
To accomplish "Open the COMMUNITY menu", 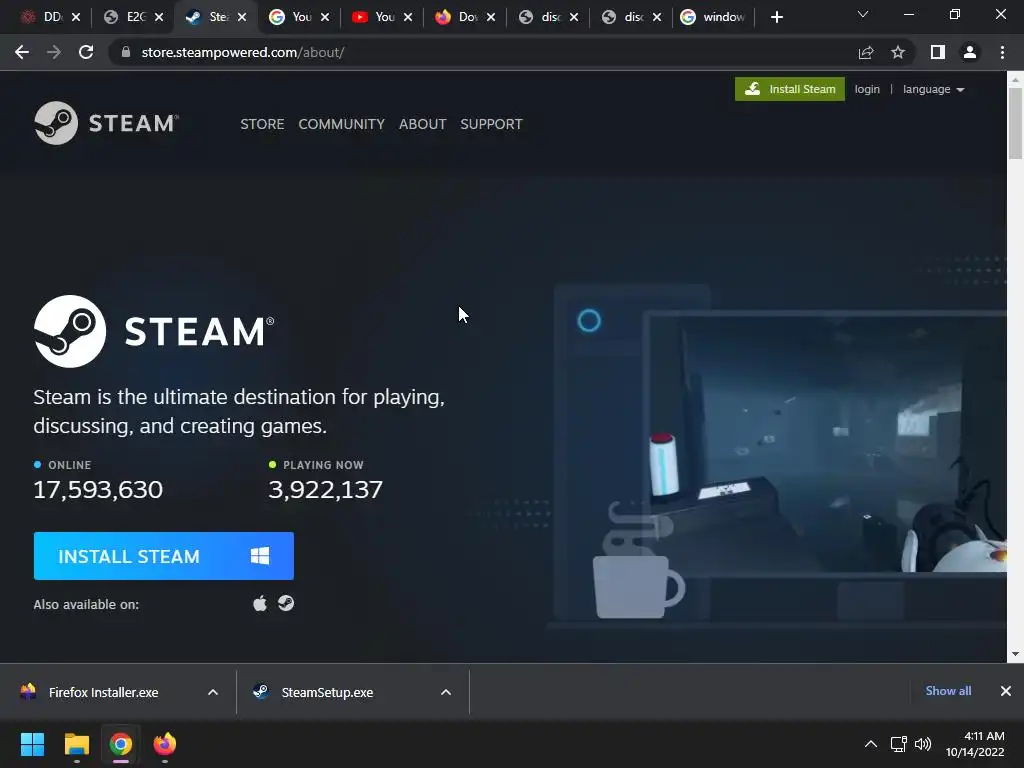I will [342, 124].
